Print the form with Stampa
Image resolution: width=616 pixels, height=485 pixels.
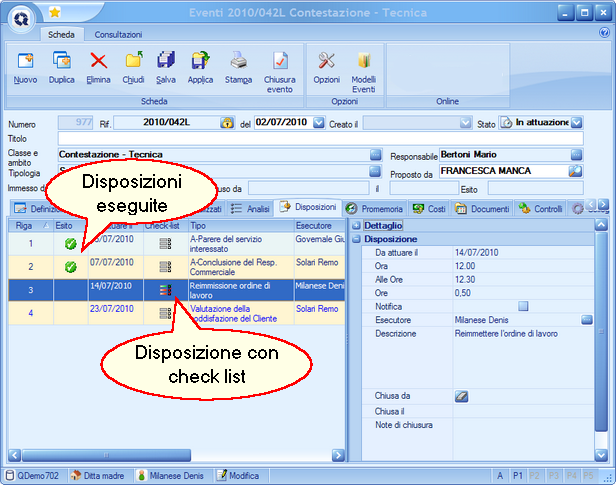coord(238,66)
